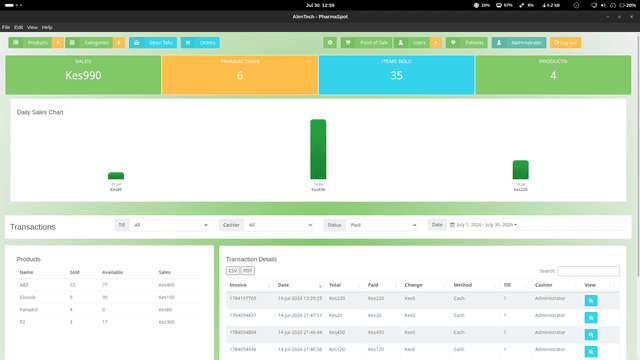Screen dimensions: 640x360
Task: Add a new product with plus icon
Action: tap(58, 42)
